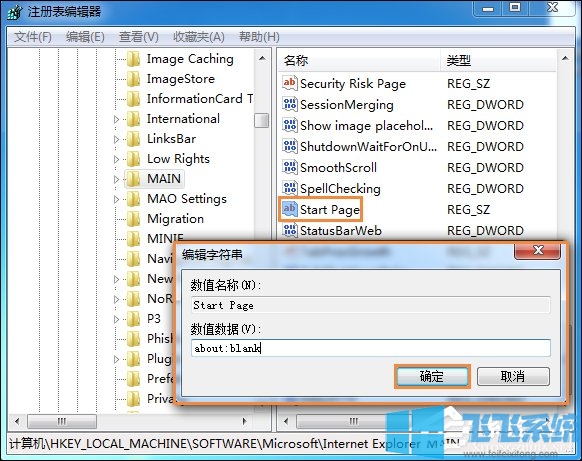
Task: Select the StatusBarWeb value name
Action: pyautogui.click(x=341, y=230)
